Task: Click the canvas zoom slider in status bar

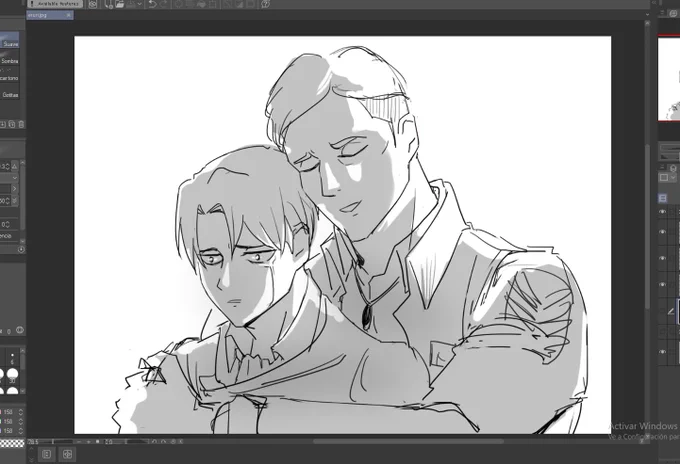Action: (x=56, y=442)
